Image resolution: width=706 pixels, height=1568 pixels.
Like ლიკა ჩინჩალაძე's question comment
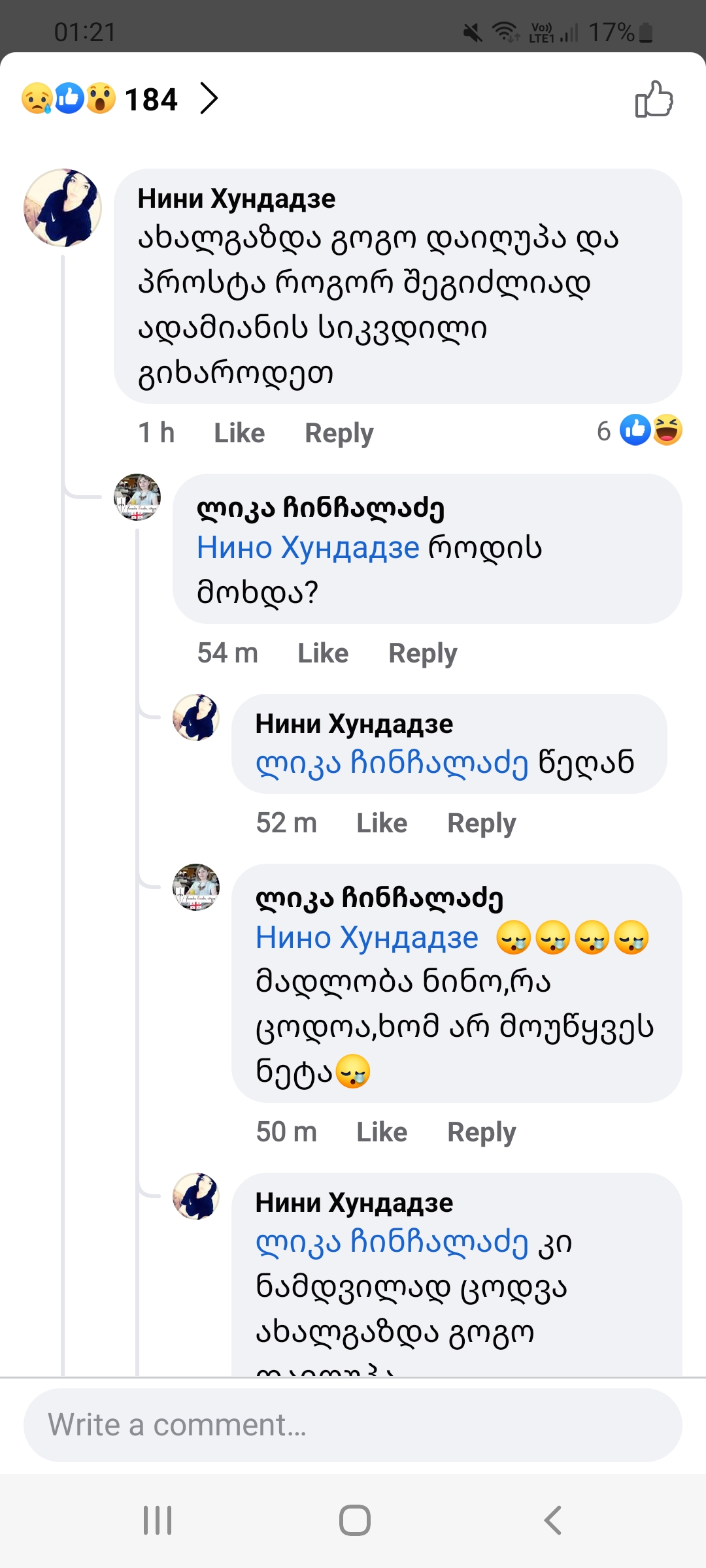click(323, 653)
